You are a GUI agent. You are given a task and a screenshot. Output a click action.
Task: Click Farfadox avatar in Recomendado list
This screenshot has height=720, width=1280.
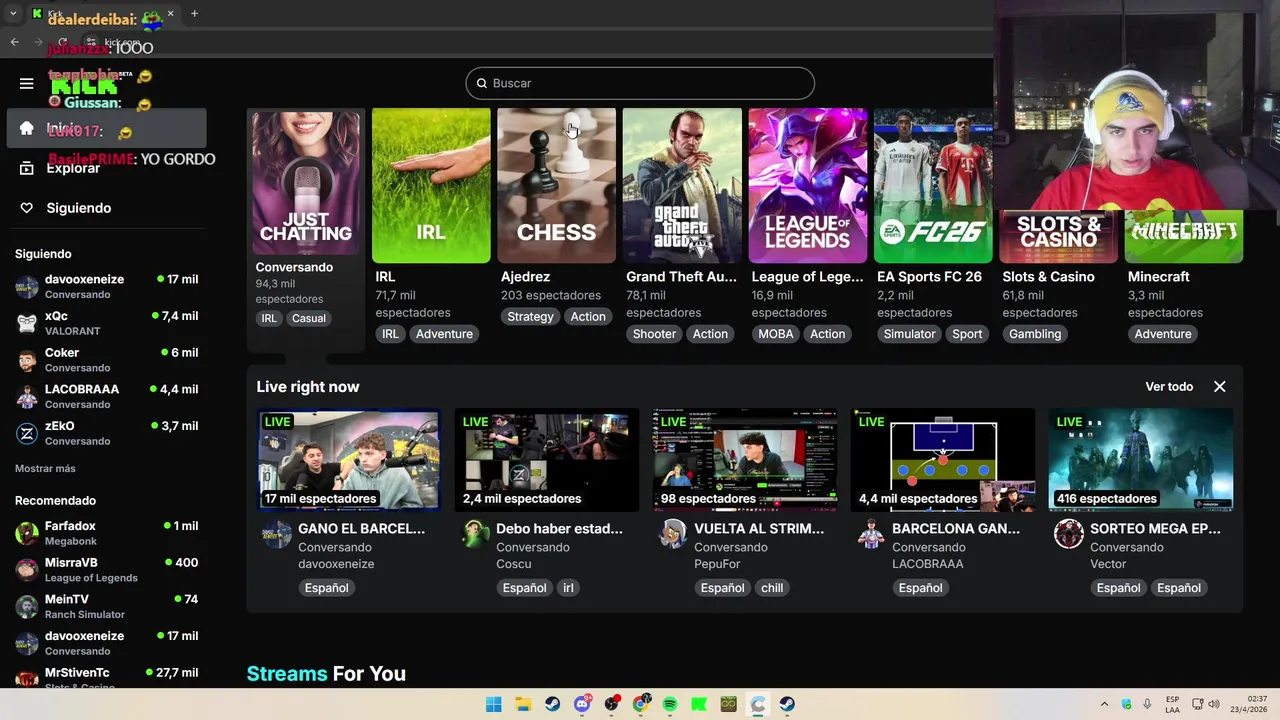[x=27, y=533]
